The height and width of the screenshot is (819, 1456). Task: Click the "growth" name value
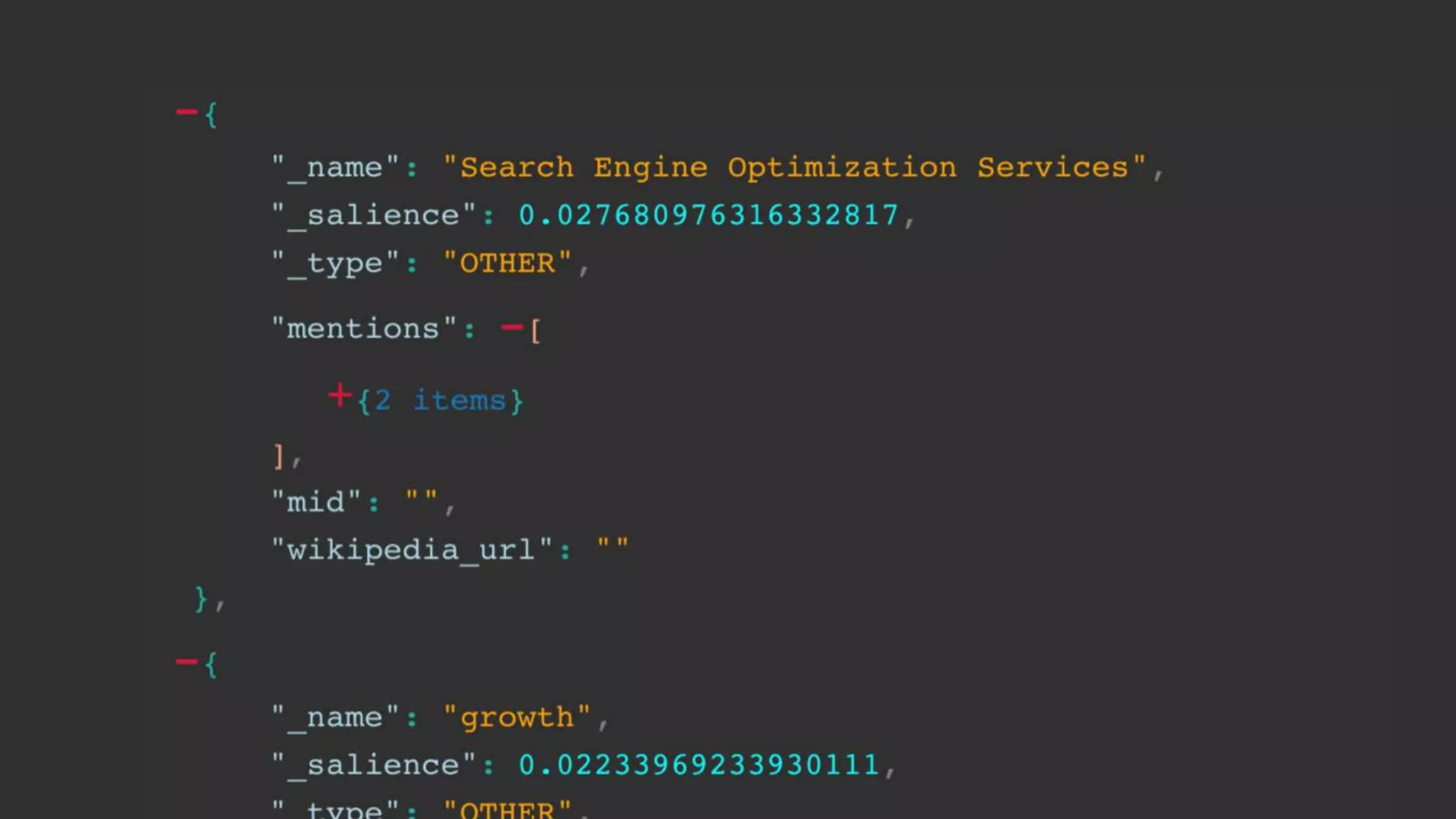coord(517,717)
